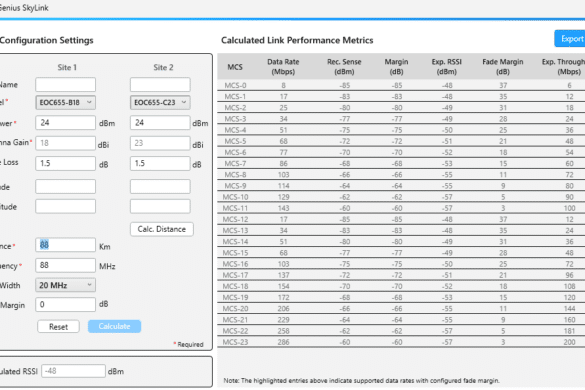Click data rate 258 in MCS-22 row
The image size is (585, 390).
click(x=284, y=331)
